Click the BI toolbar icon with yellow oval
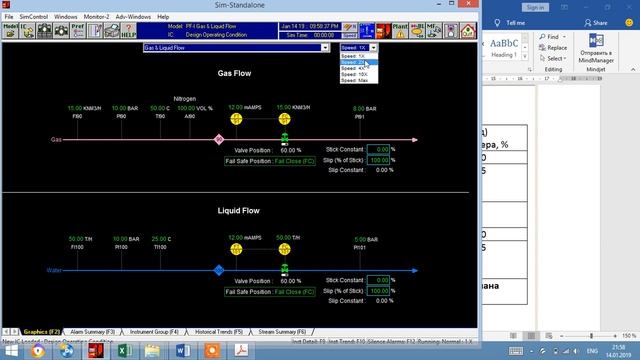The height and width of the screenshot is (360, 640). (417, 31)
